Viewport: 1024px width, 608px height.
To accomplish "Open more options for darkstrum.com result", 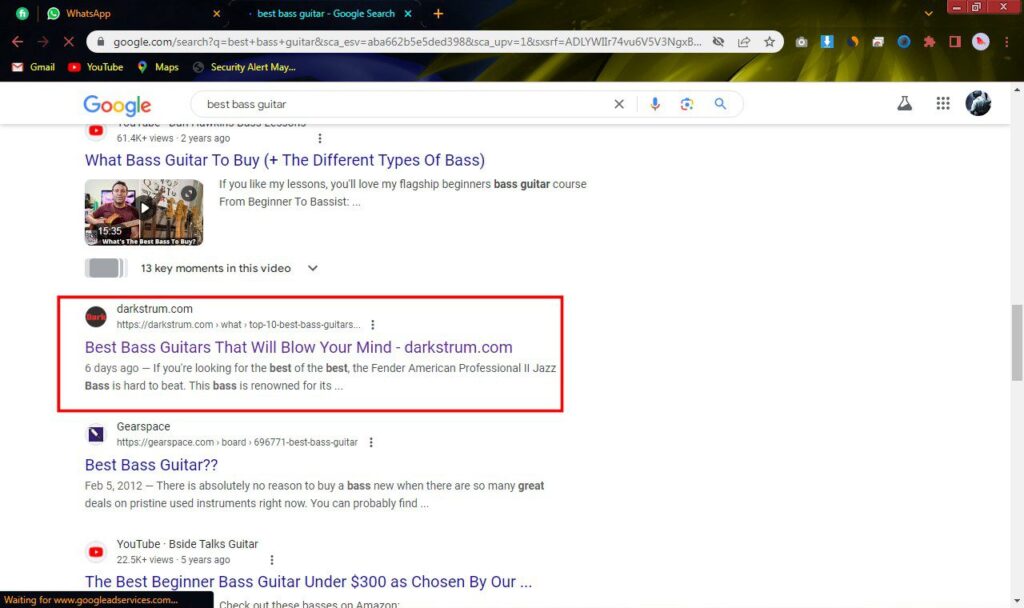I will [x=372, y=325].
